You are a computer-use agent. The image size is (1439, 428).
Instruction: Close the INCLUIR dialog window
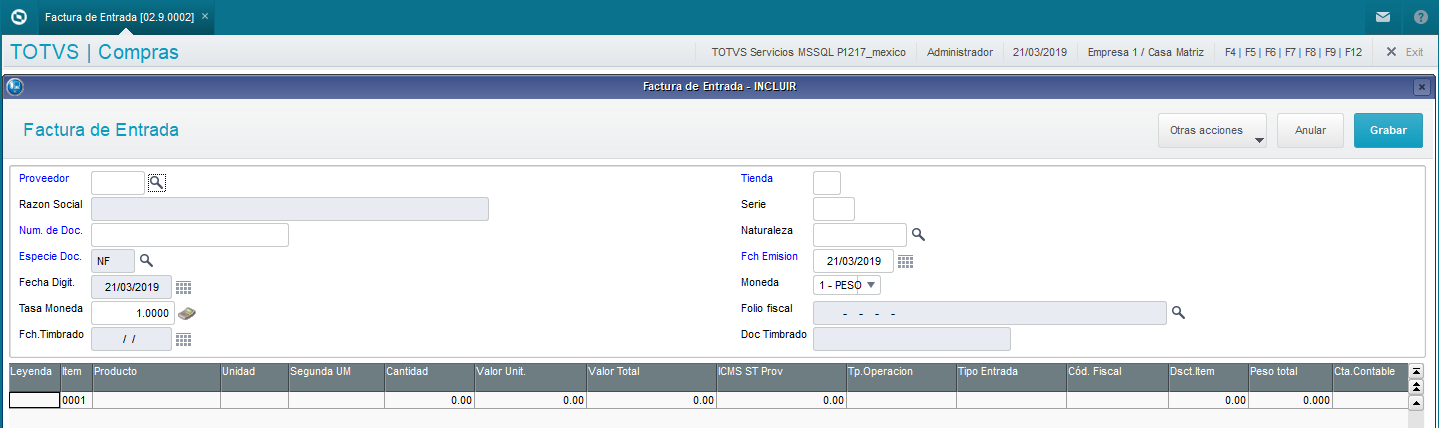(1421, 87)
